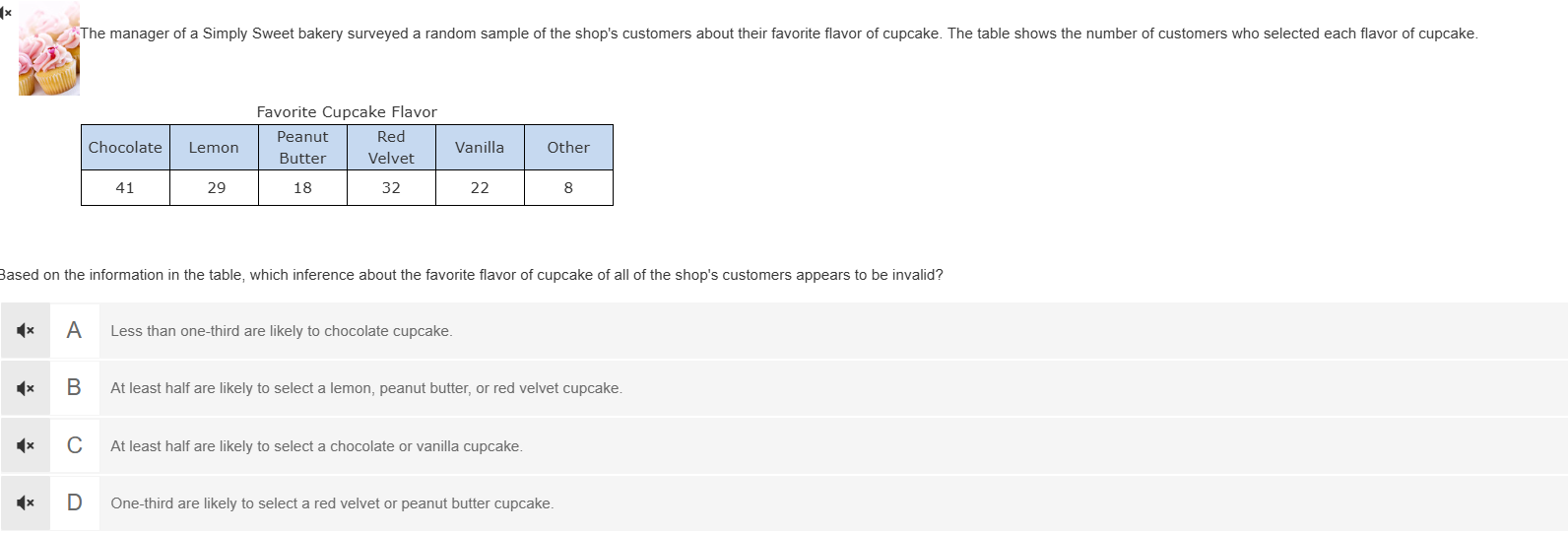
Task: Select the letter A answer box
Action: [74, 331]
